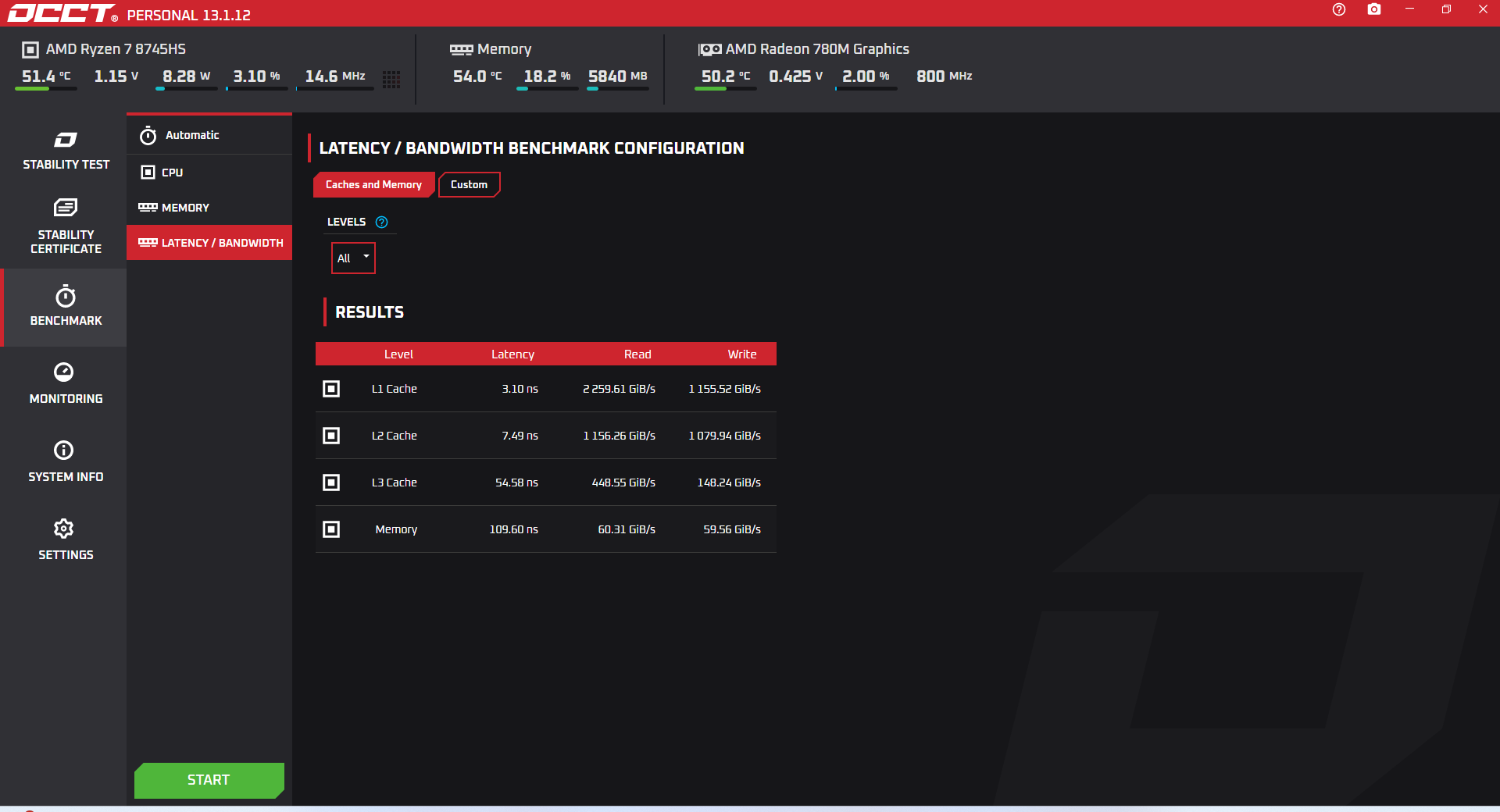The image size is (1500, 812).
Task: Switch to the Caches and Memory tab
Action: pos(374,185)
